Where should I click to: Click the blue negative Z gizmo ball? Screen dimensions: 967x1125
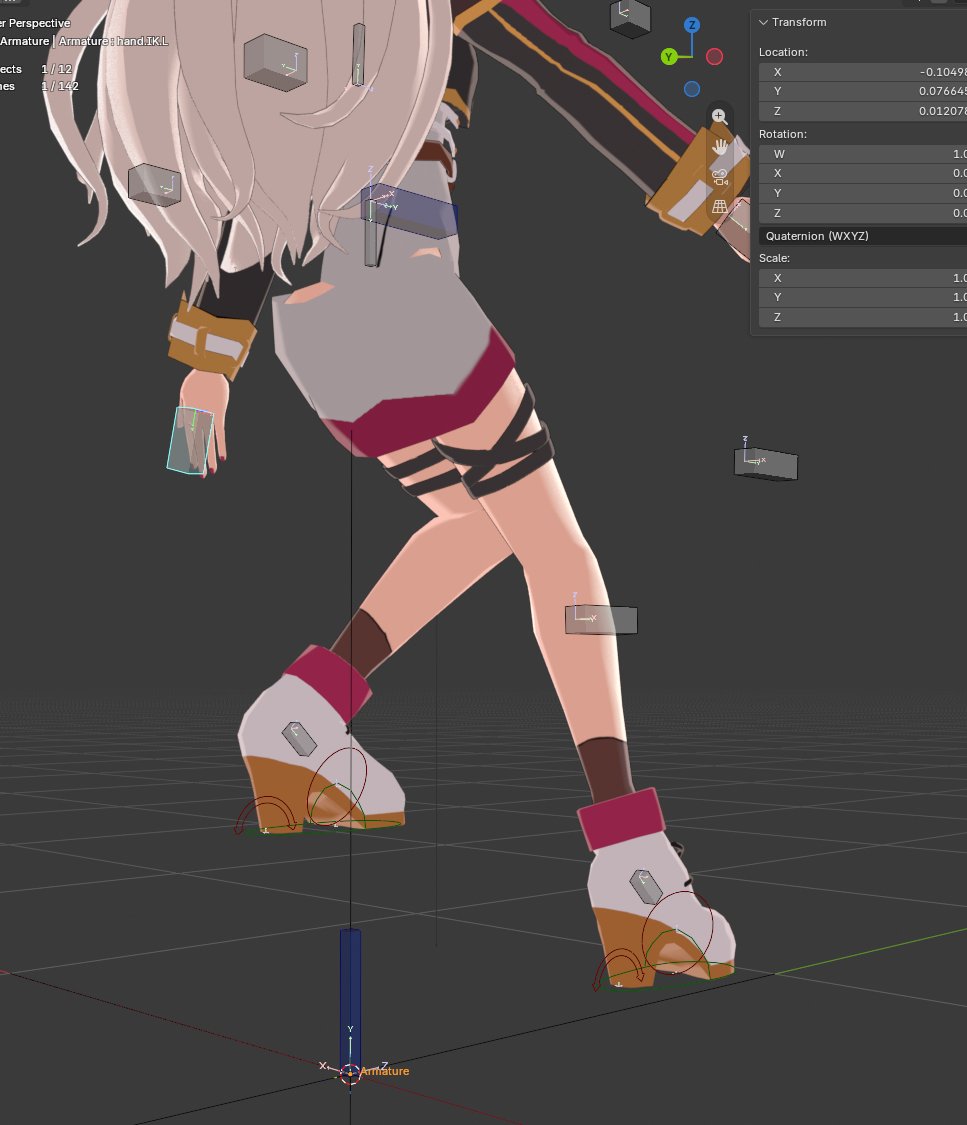click(692, 89)
